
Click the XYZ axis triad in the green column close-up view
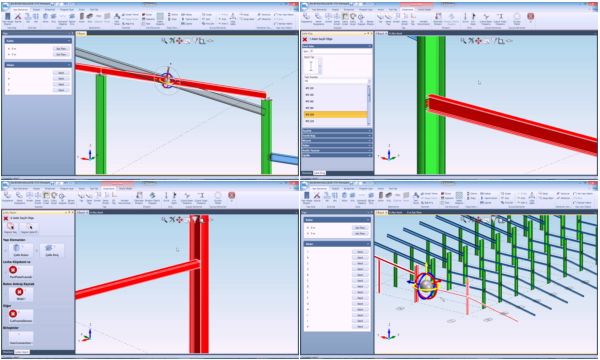point(389,154)
